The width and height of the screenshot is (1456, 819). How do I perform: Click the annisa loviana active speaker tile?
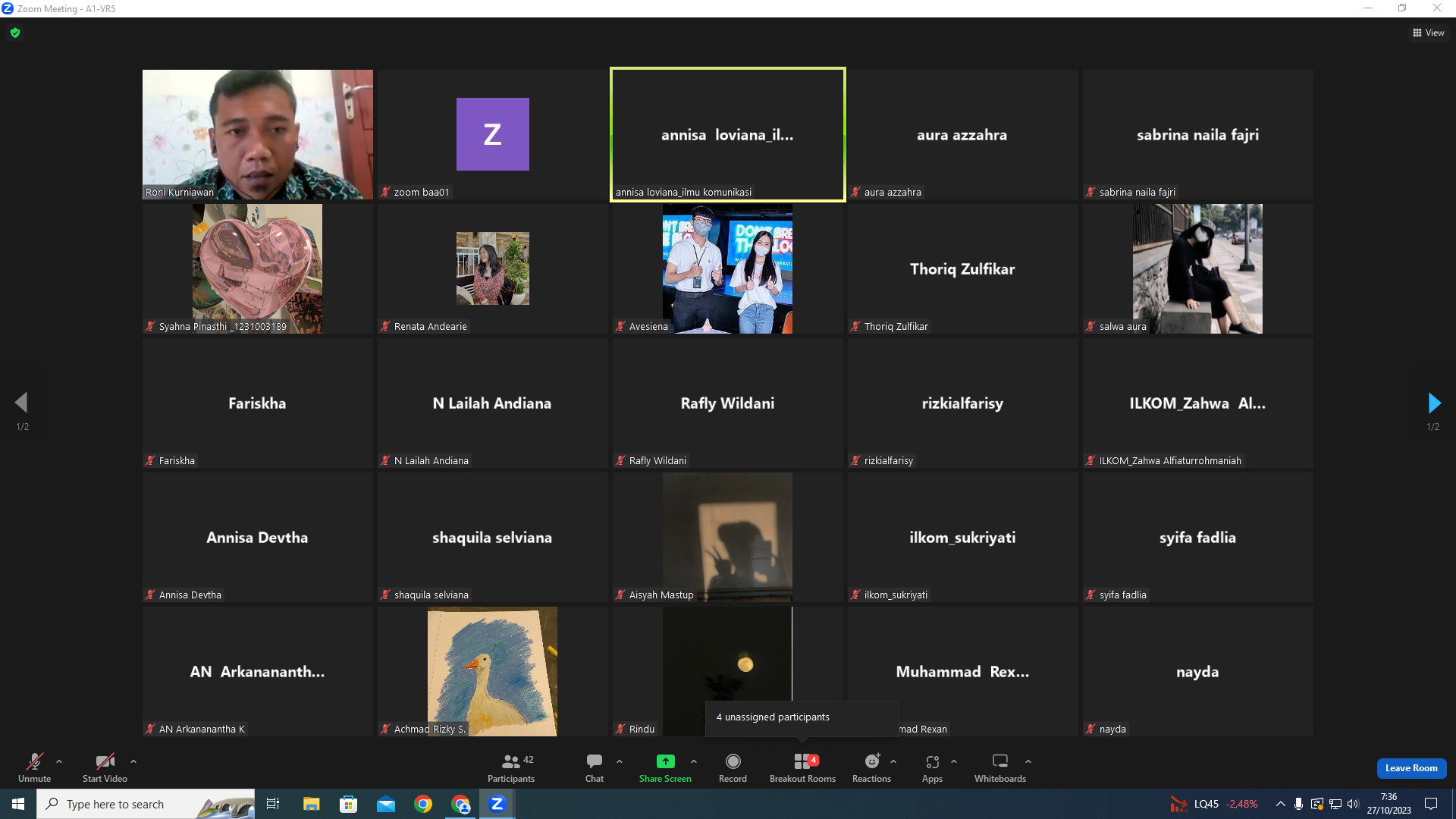[x=728, y=134]
